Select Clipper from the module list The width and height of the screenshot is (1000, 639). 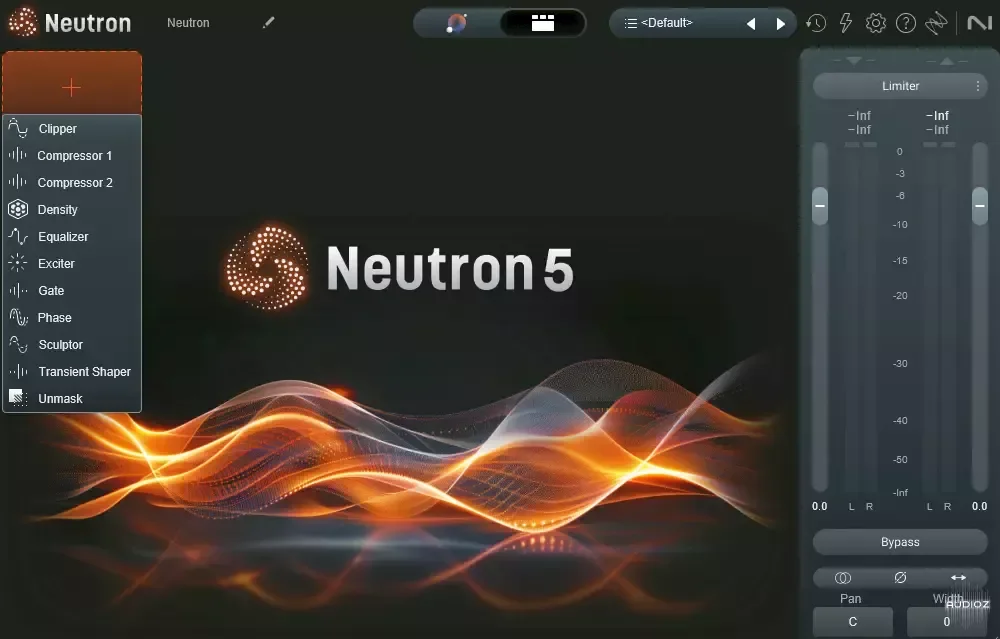(71, 129)
